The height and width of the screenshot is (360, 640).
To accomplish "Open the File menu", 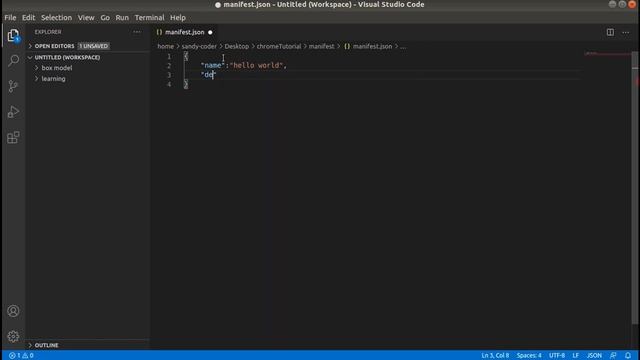I will coord(10,18).
